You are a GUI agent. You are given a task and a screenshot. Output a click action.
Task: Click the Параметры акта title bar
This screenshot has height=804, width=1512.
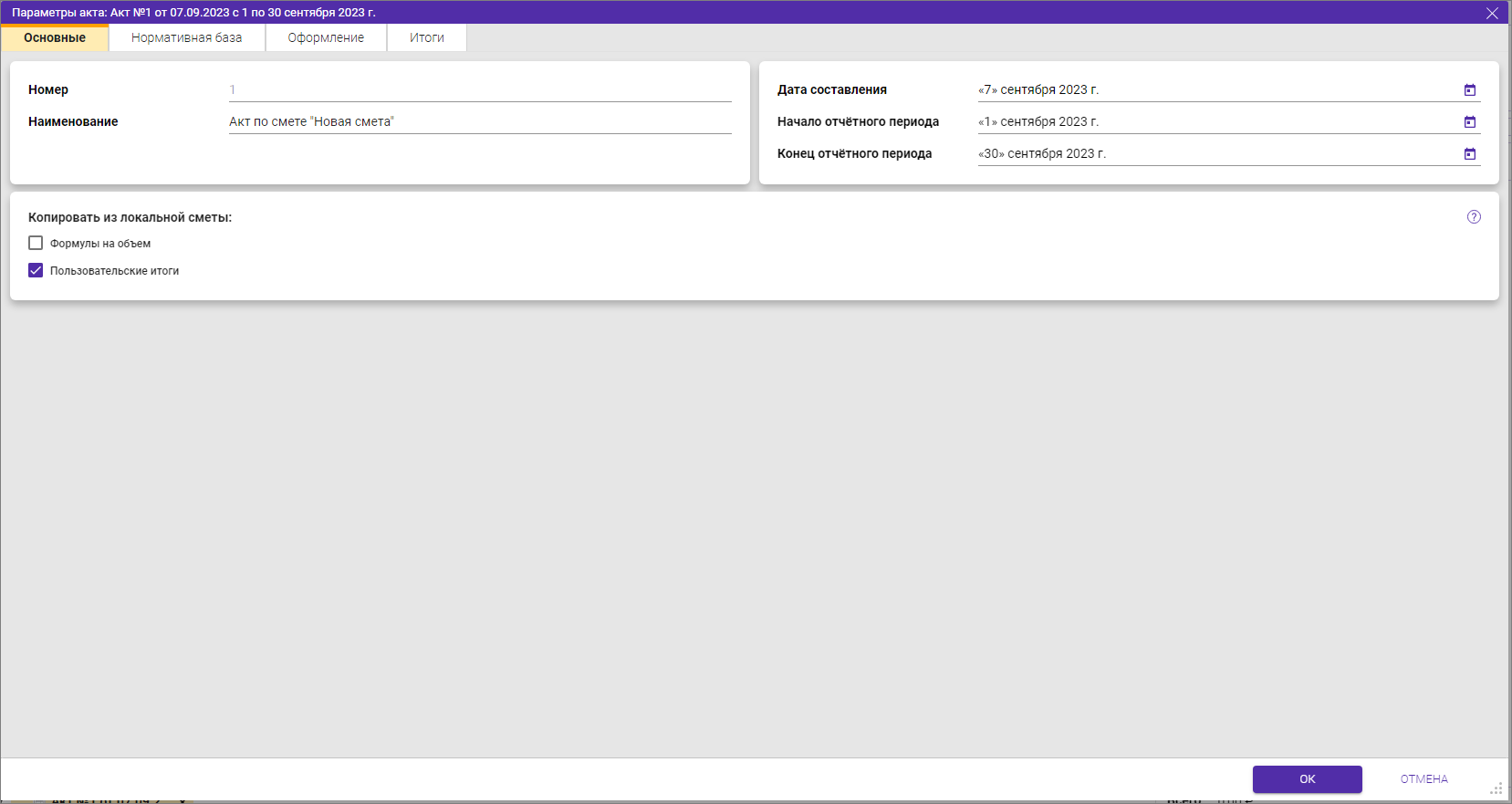click(x=730, y=13)
